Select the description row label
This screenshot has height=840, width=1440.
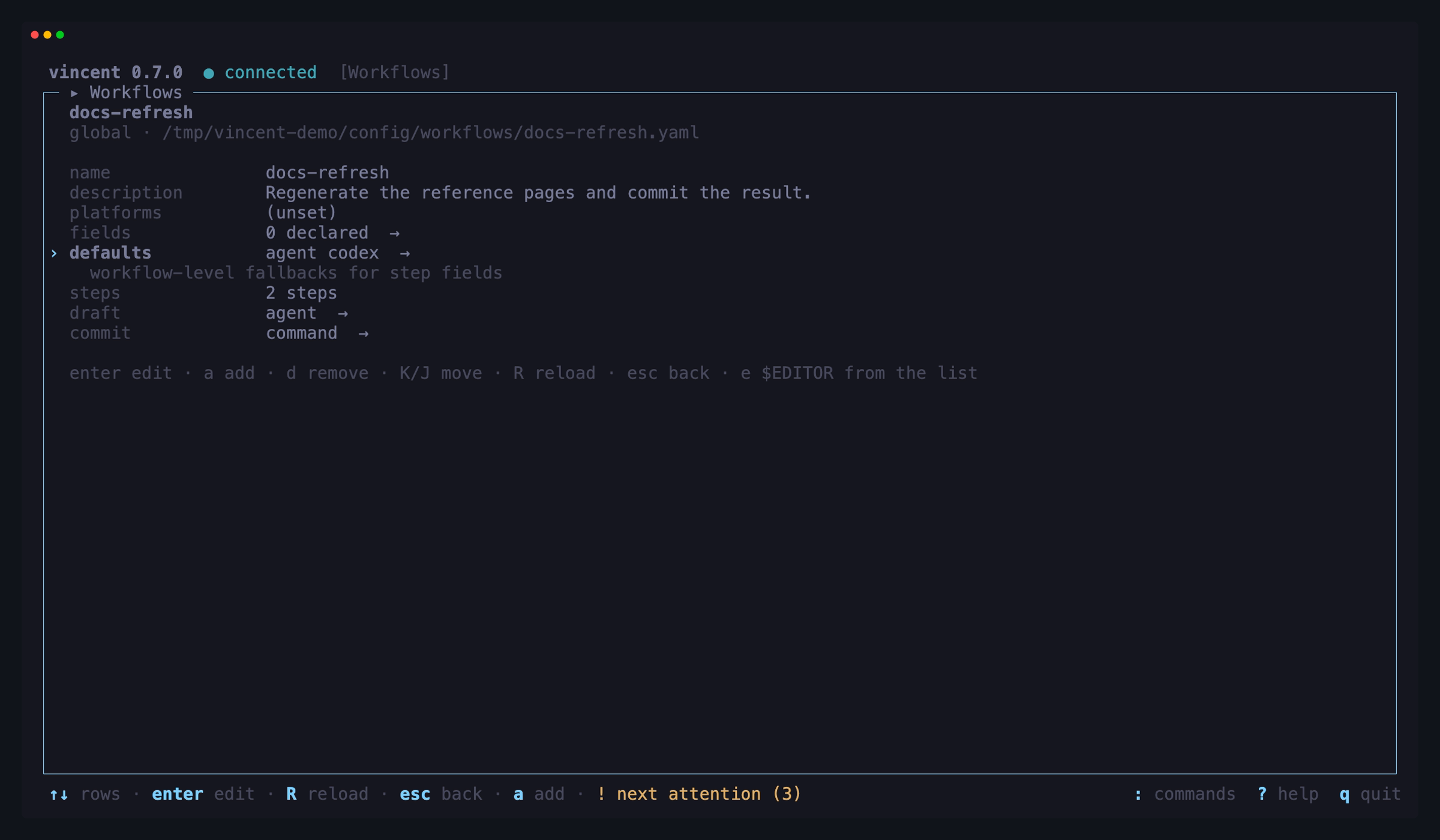click(x=126, y=193)
